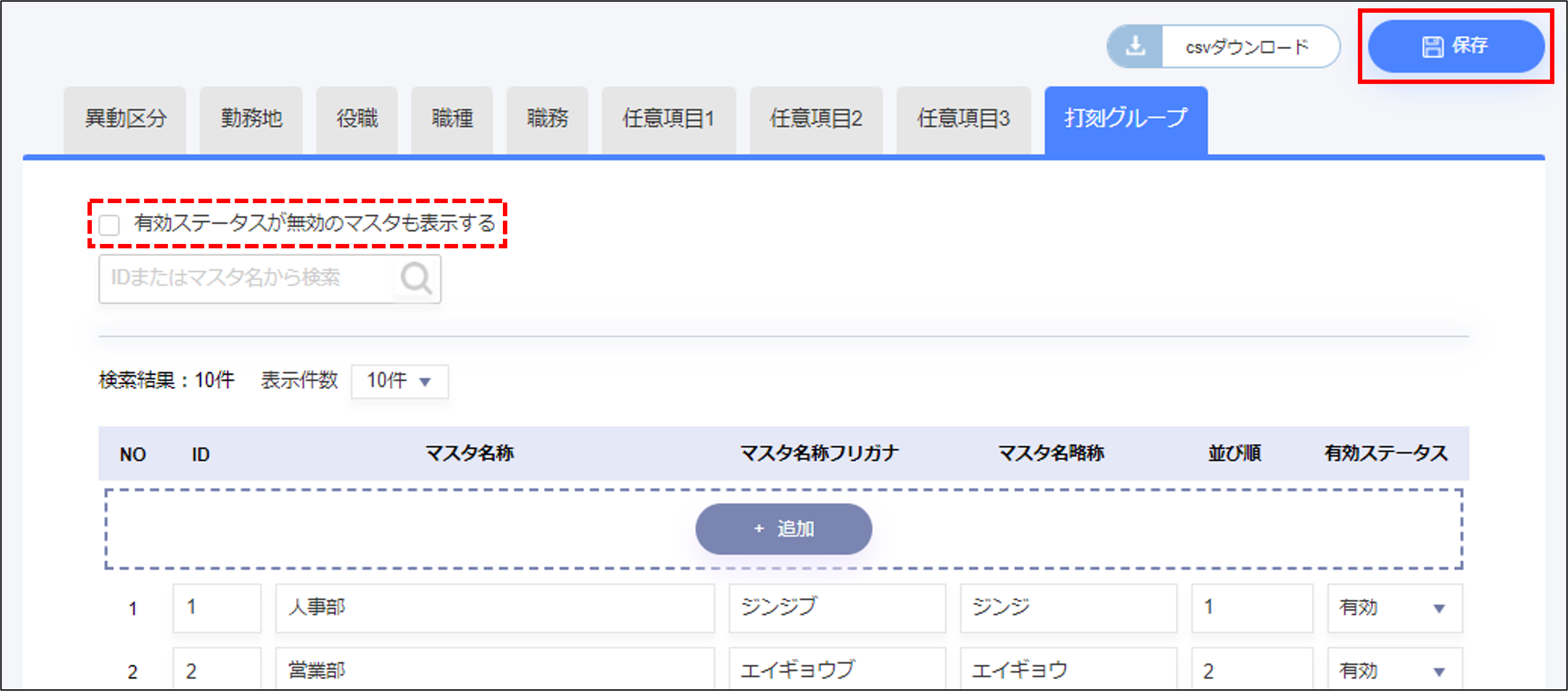The image size is (1568, 691).
Task: Open the 任意項目1 tab
Action: pos(668,119)
